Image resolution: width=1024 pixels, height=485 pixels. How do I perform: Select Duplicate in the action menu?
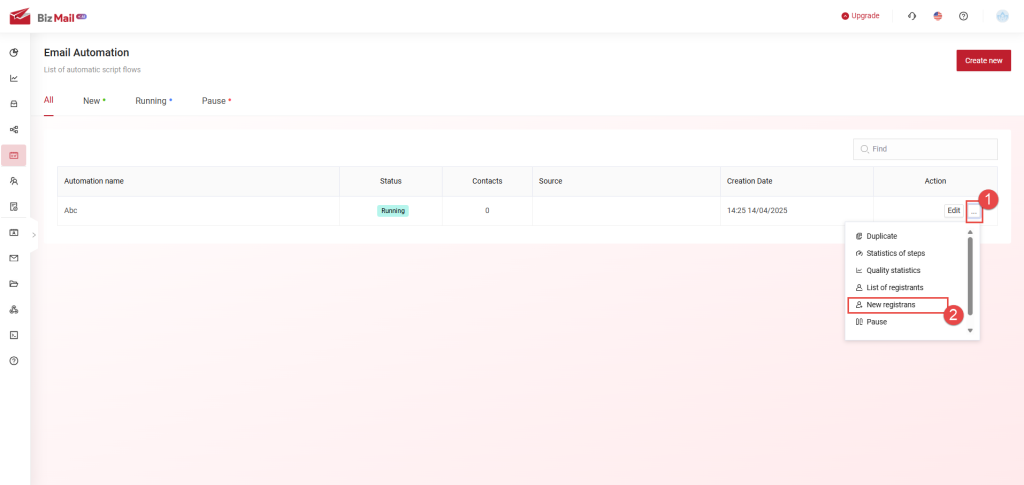tap(881, 236)
